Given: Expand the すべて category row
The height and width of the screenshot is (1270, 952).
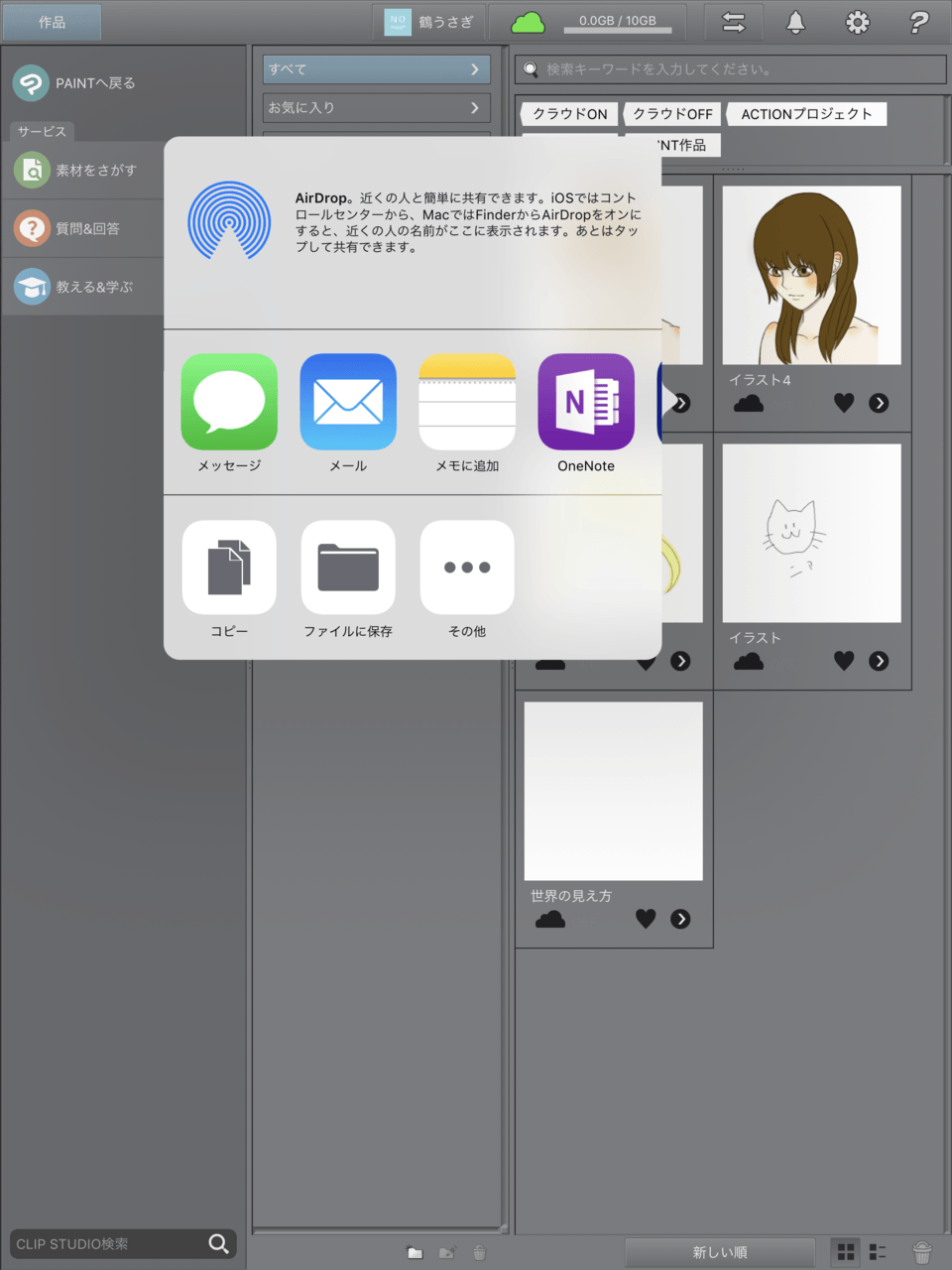Looking at the screenshot, I should point(376,69).
